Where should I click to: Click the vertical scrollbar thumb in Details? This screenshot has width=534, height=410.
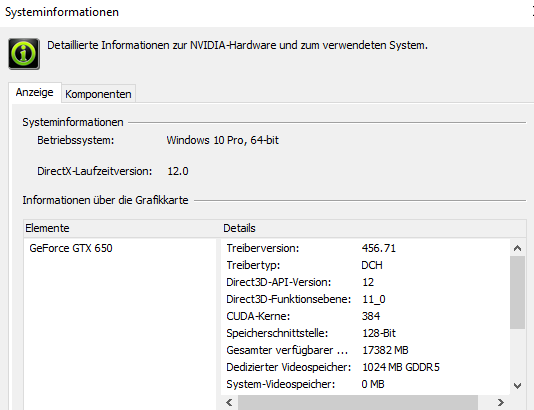[x=517, y=293]
